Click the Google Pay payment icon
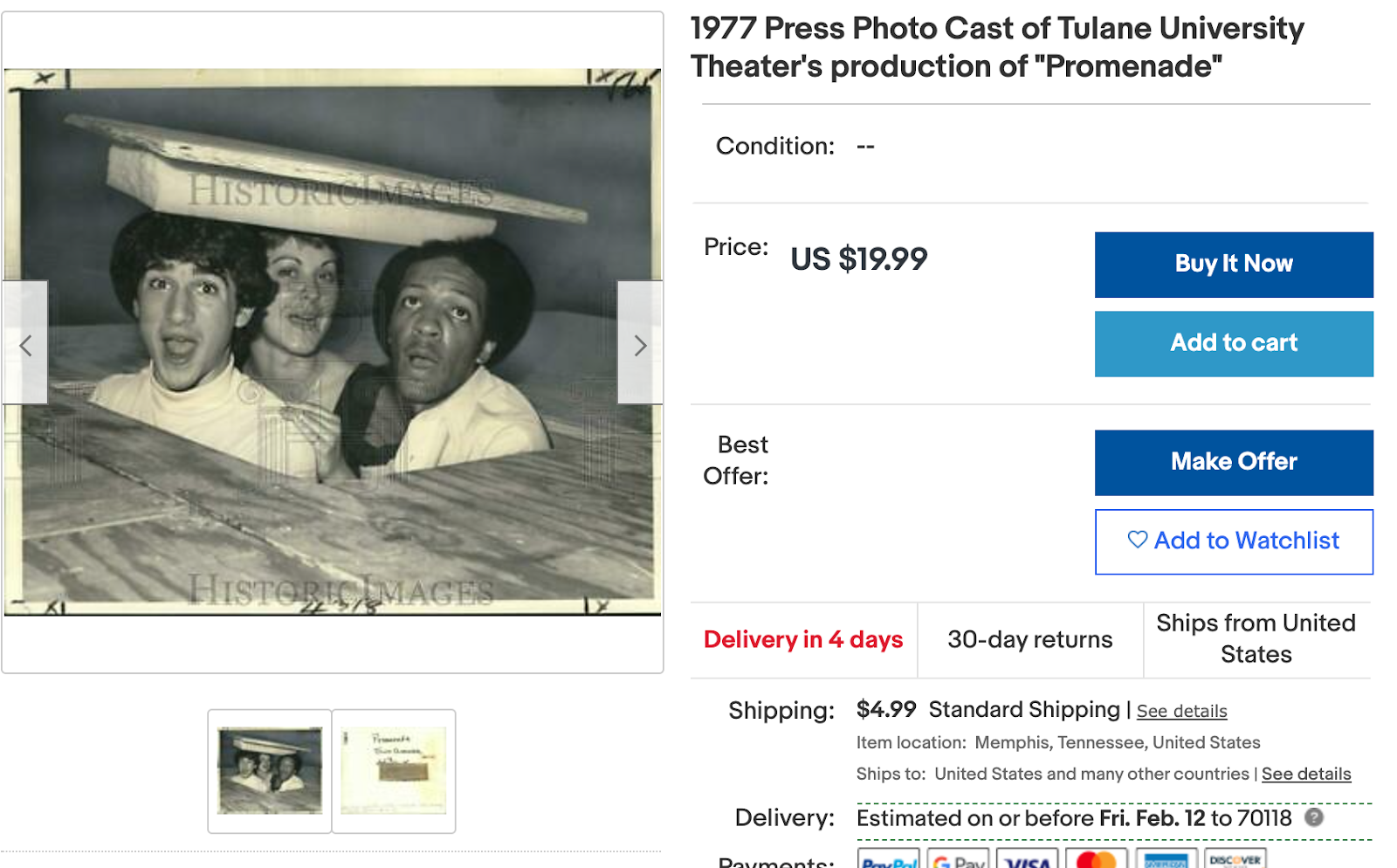This screenshot has height=868, width=1397. point(958,859)
